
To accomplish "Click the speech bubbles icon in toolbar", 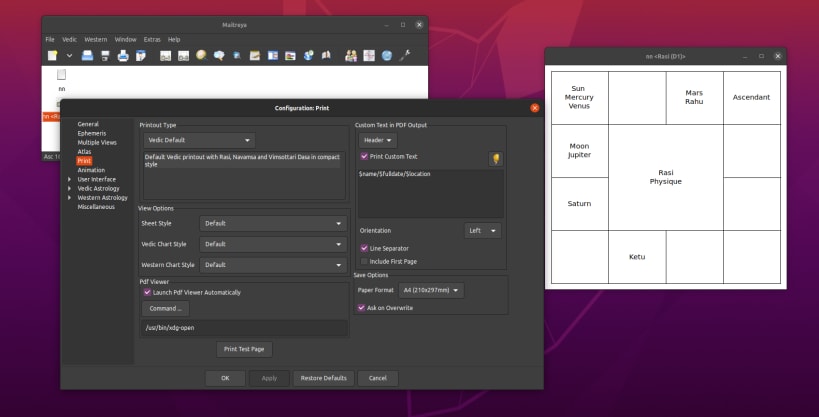I will point(219,55).
